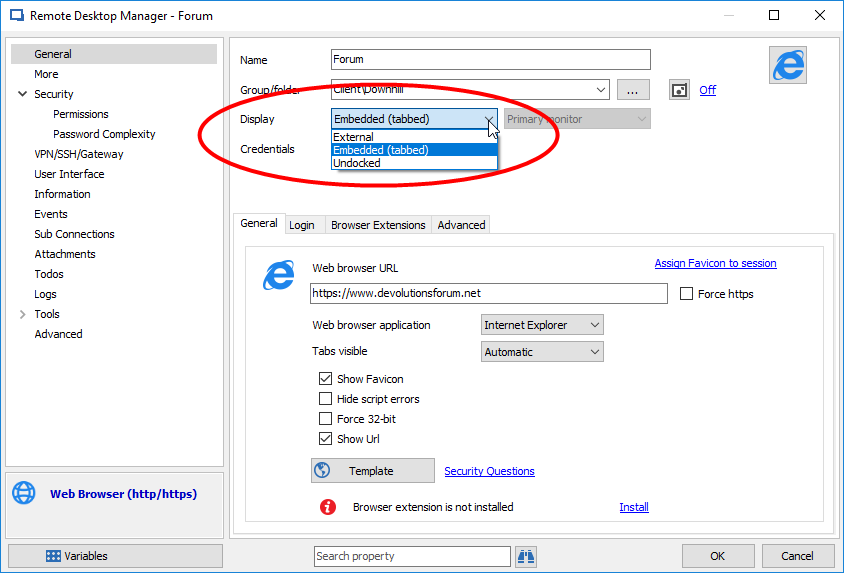
Task: Select Logs in the sidebar
Action: tap(45, 294)
